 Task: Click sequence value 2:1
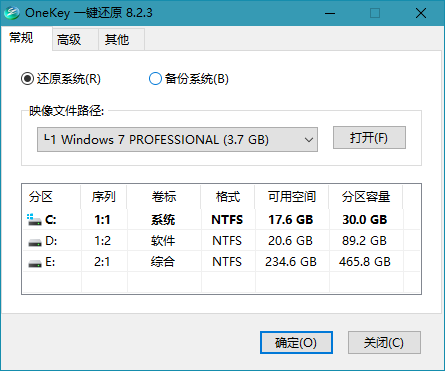[x=102, y=262]
